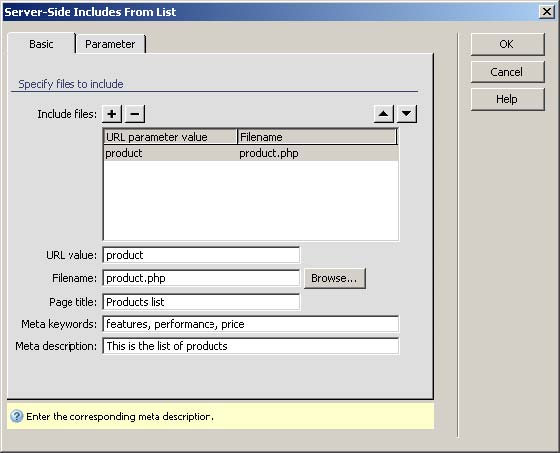Viewport: 560px width, 453px height.
Task: Click into the Page title field
Action: click(201, 302)
